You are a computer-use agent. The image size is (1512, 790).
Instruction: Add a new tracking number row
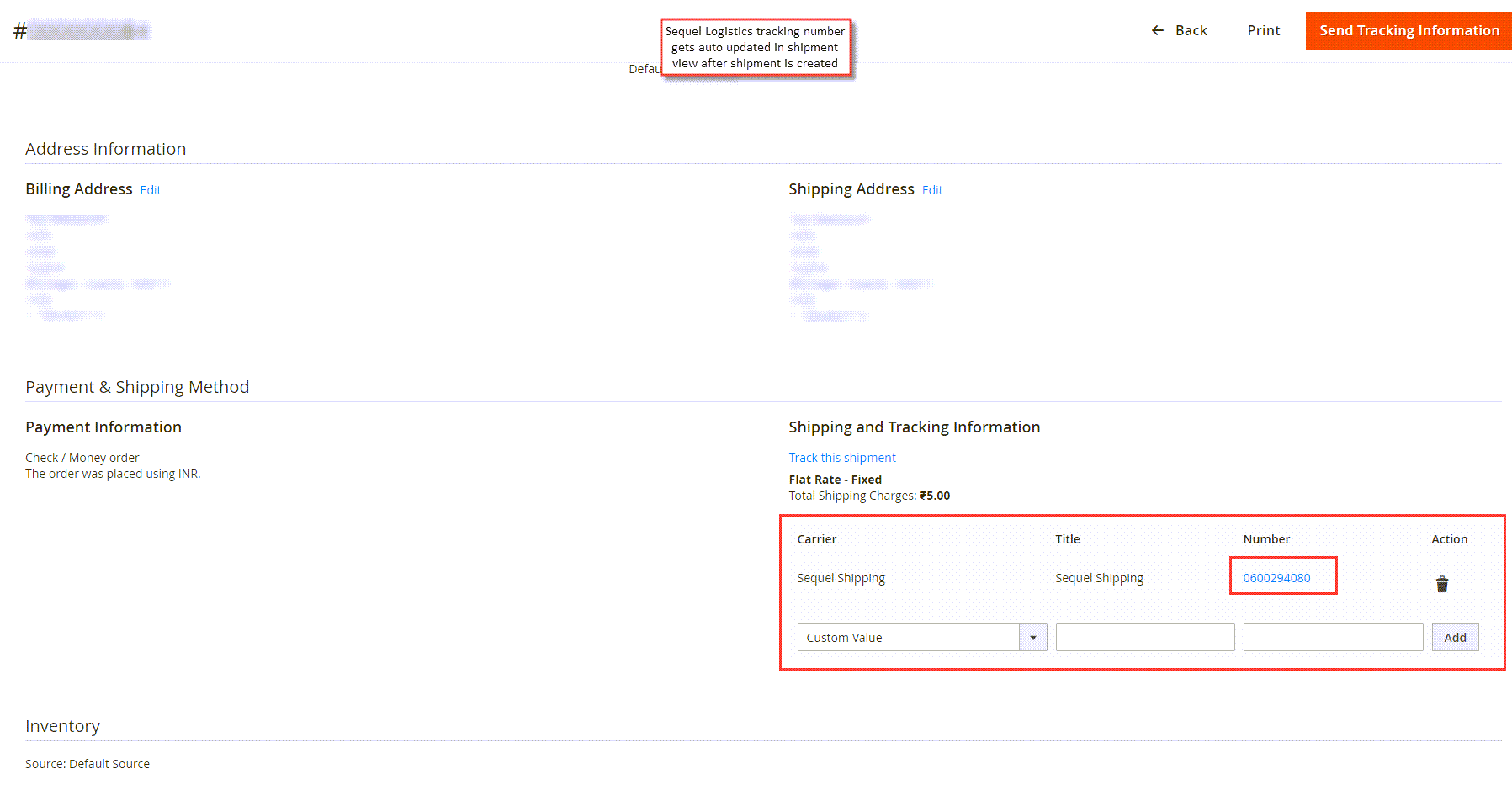click(1455, 637)
